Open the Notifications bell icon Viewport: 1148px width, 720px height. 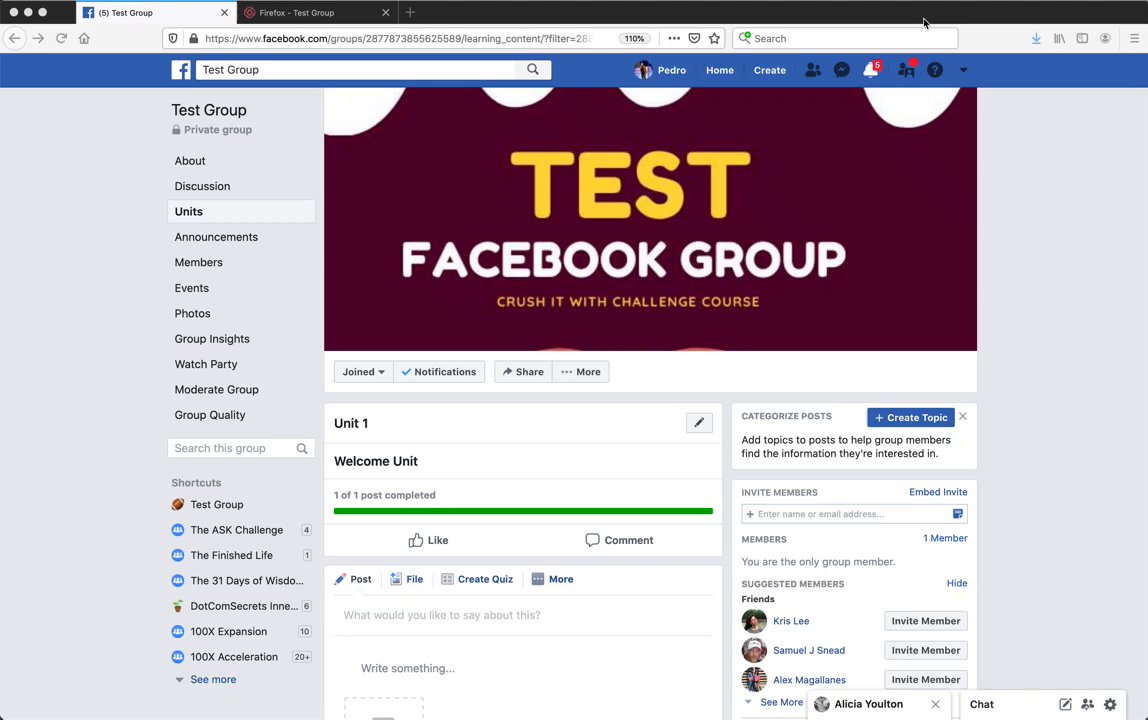pos(871,70)
